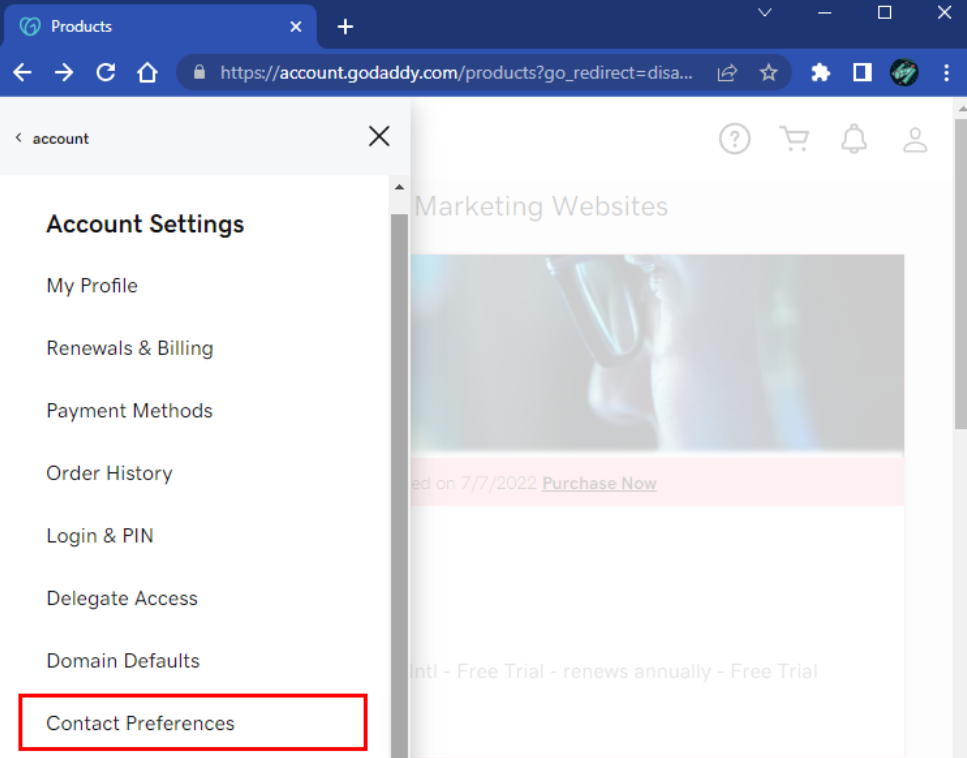
Task: Open Login & PIN settings
Action: [100, 536]
